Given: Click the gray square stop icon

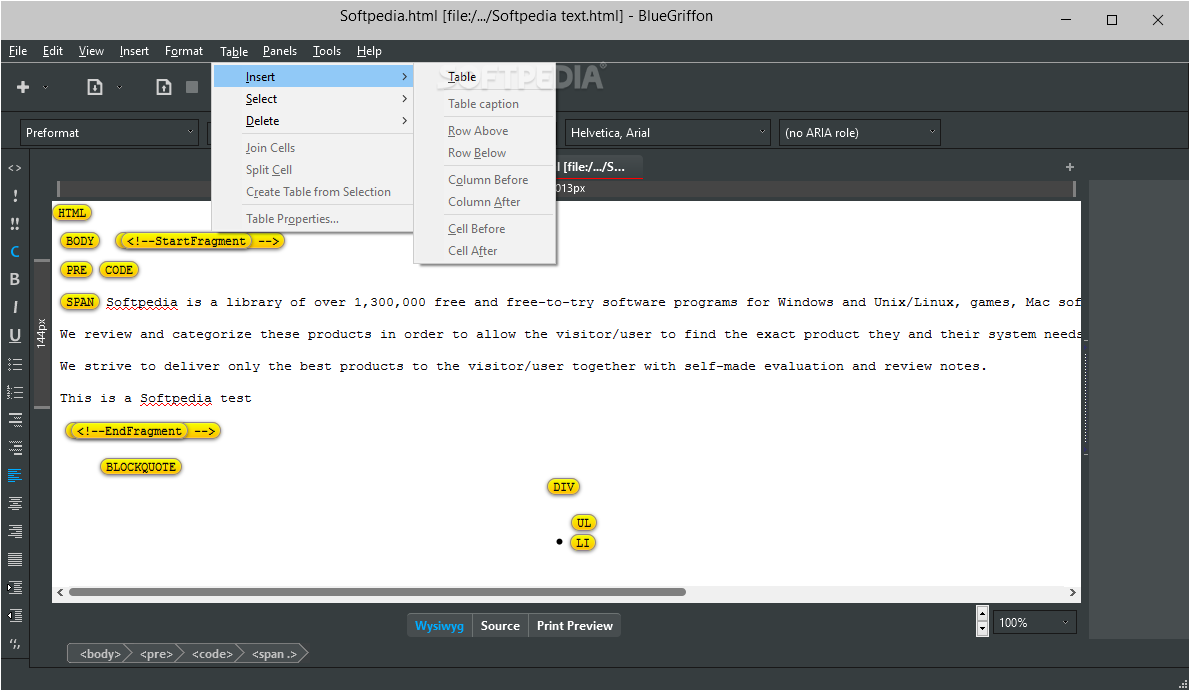Looking at the screenshot, I should [192, 87].
